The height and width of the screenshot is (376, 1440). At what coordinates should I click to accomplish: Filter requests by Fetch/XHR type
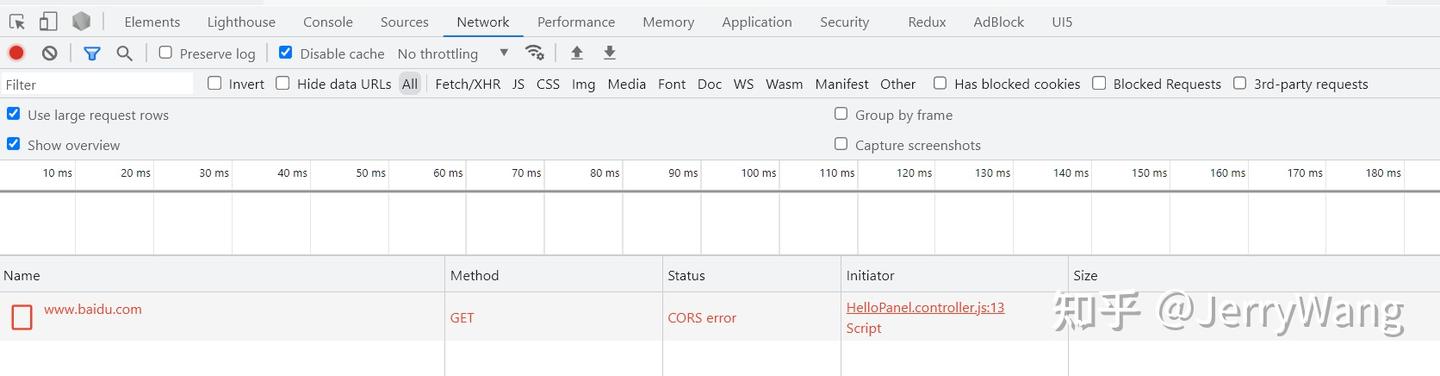point(468,84)
